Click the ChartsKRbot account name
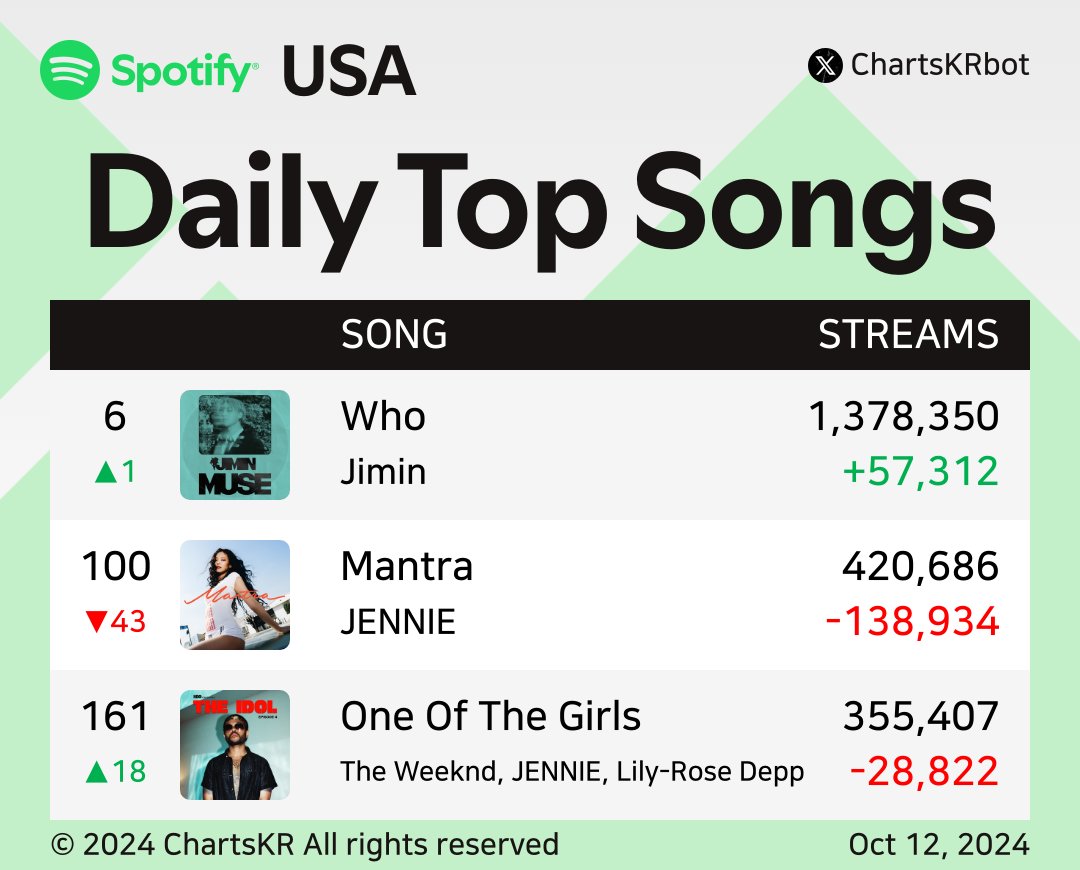The height and width of the screenshot is (870, 1080). point(940,66)
